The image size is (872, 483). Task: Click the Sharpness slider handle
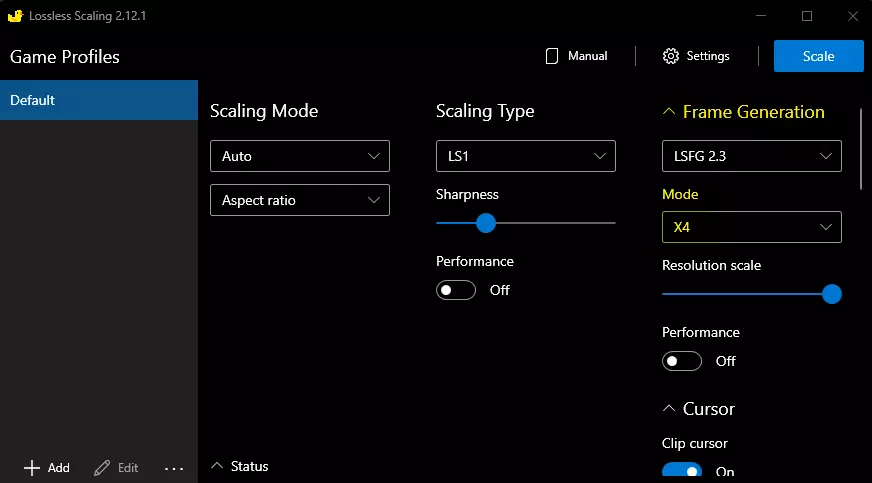[x=486, y=223]
